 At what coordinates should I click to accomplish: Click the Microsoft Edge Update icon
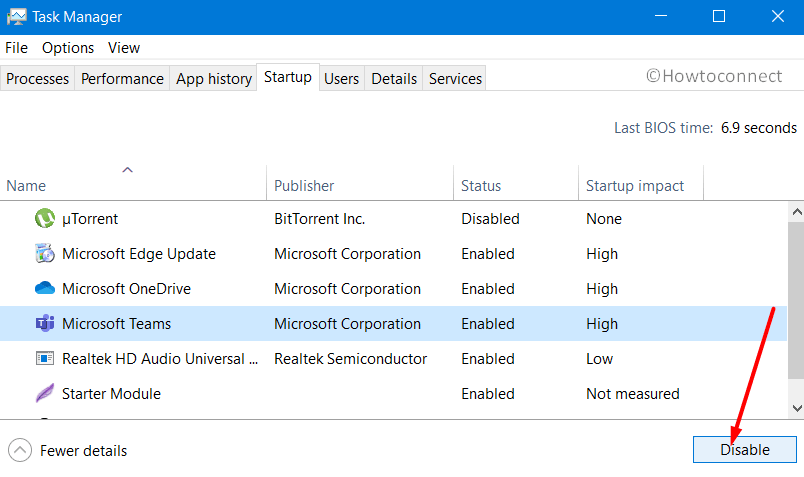click(x=45, y=253)
